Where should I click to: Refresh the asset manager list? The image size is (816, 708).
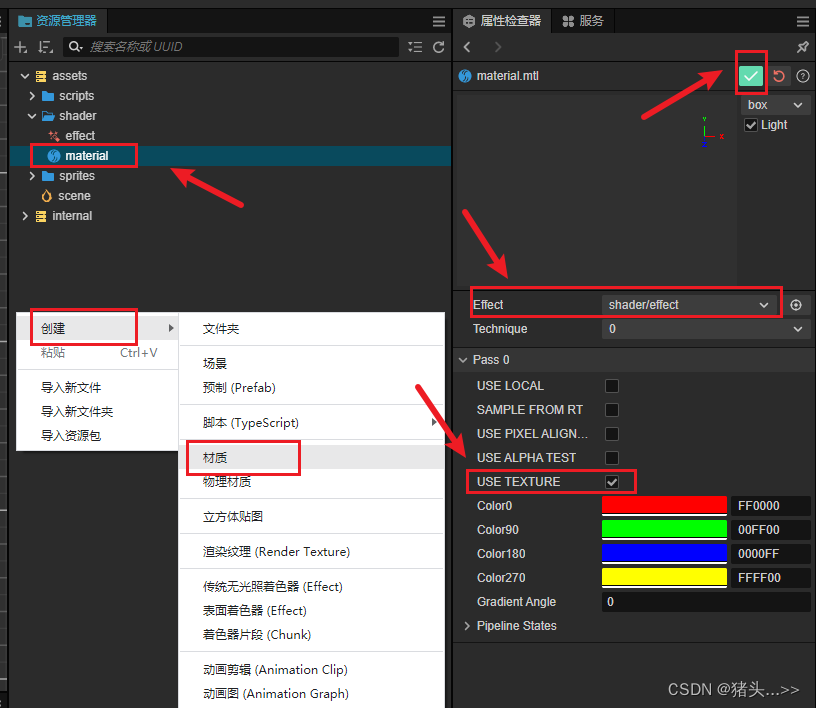pyautogui.click(x=439, y=46)
